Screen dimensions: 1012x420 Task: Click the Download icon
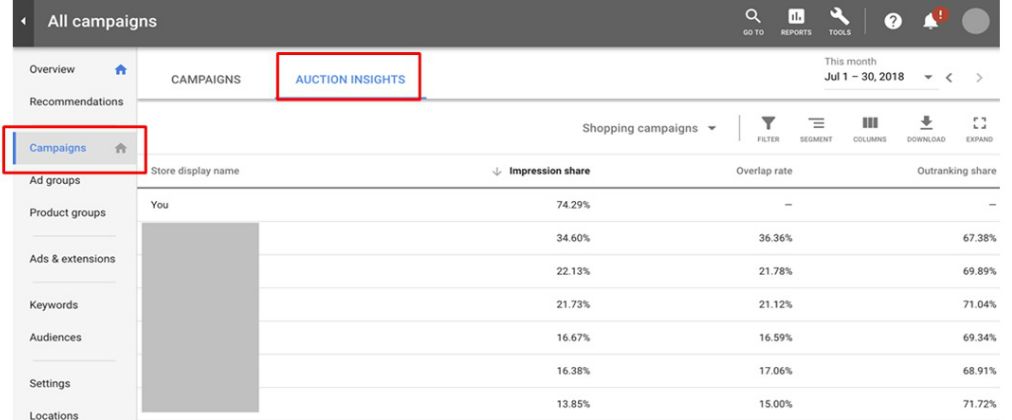coord(925,128)
